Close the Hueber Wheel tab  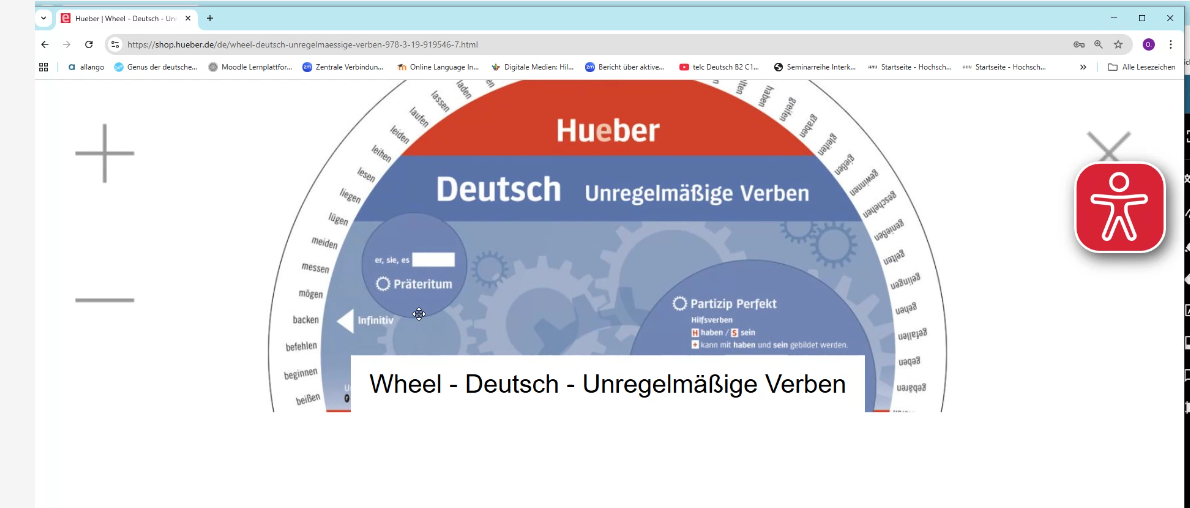click(187, 18)
